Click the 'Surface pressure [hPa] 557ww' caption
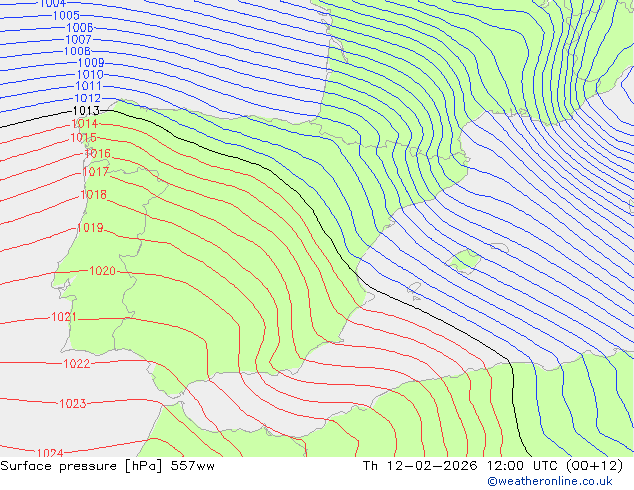The image size is (634, 490). tap(108, 466)
